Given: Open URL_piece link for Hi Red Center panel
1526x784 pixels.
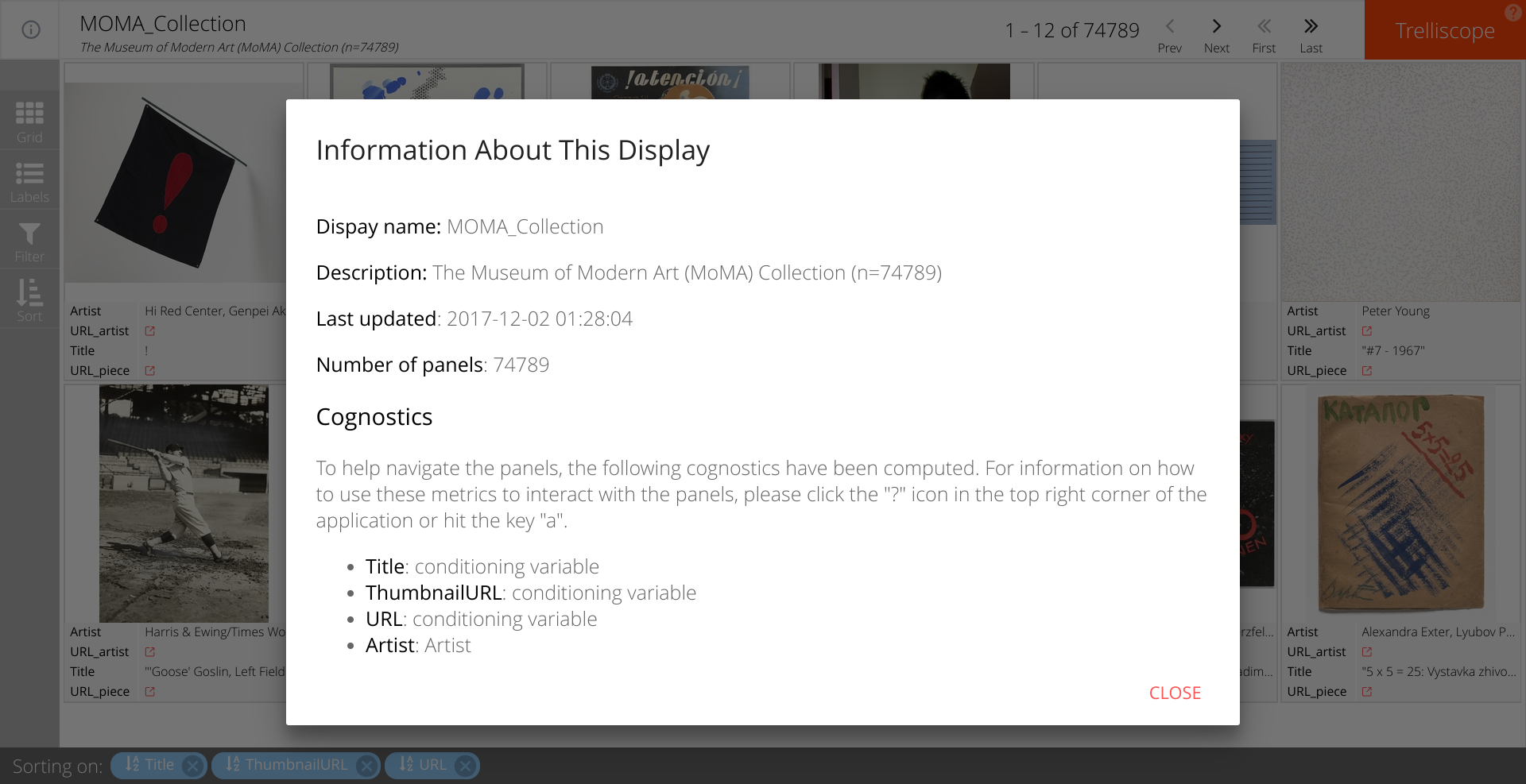Looking at the screenshot, I should point(149,371).
